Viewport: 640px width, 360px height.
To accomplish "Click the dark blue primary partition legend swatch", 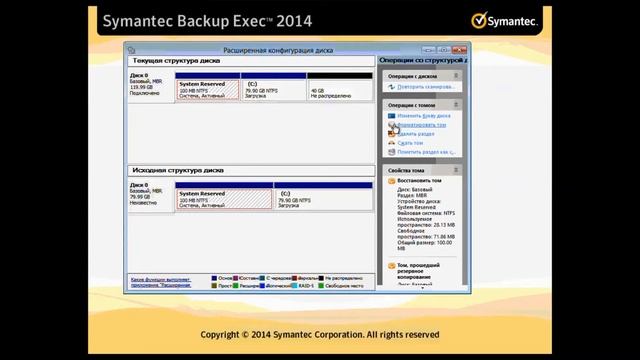I will [214, 278].
